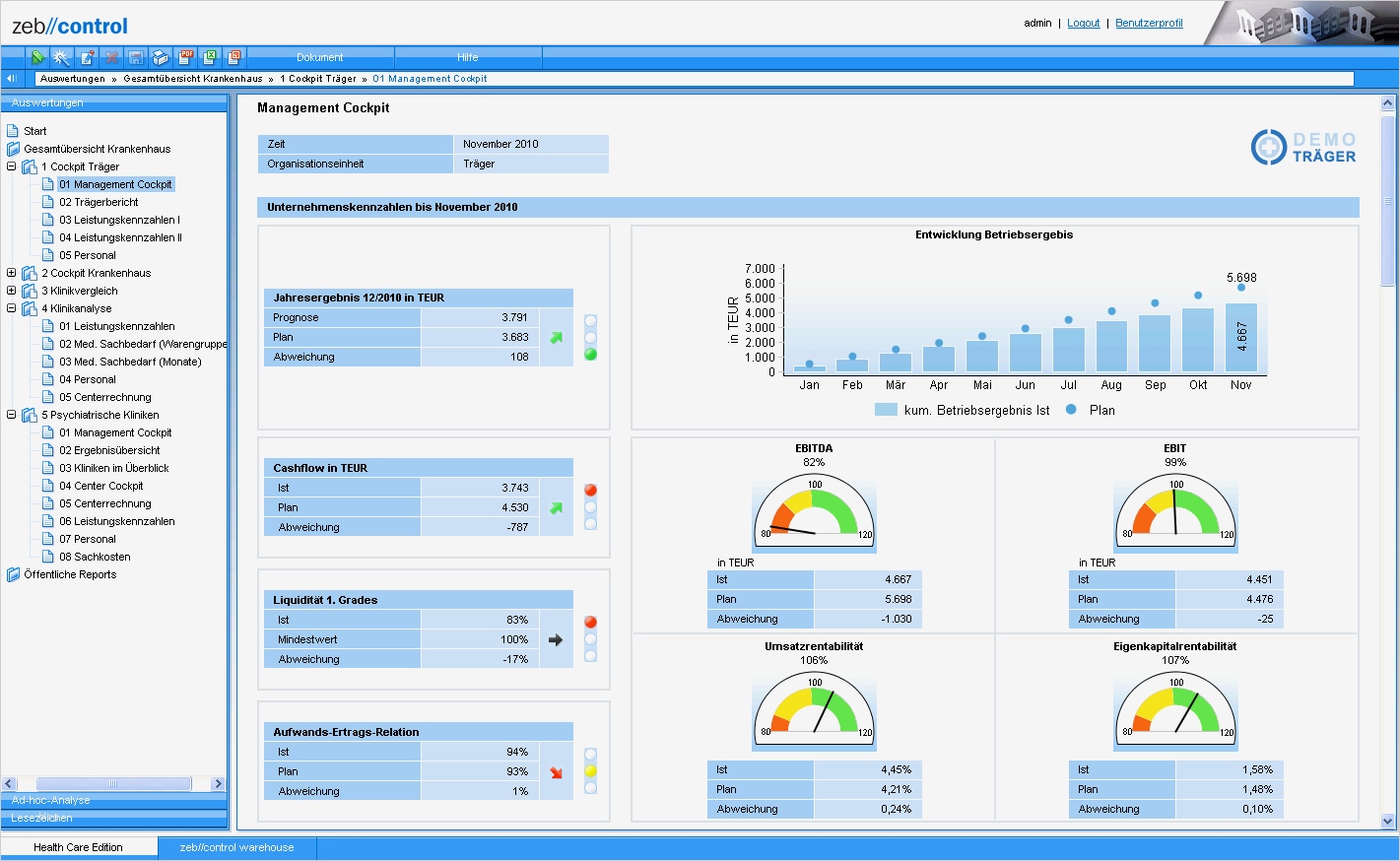Image resolution: width=1400 pixels, height=861 pixels.
Task: Export the report to PDF
Action: coord(184,57)
